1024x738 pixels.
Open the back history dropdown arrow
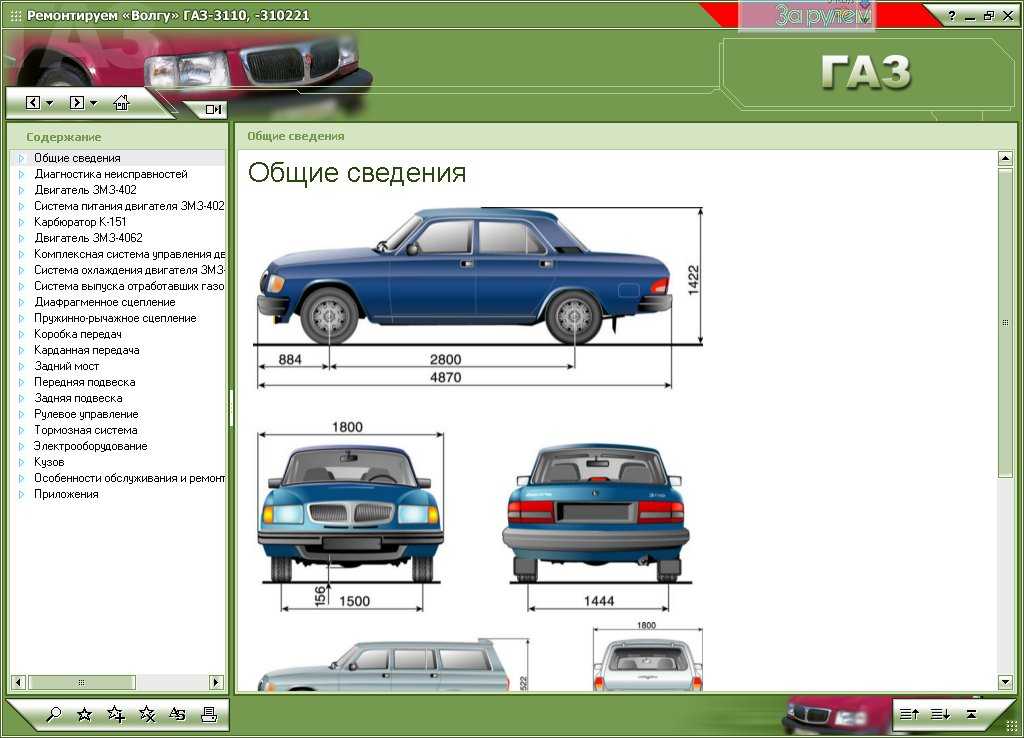click(x=50, y=103)
